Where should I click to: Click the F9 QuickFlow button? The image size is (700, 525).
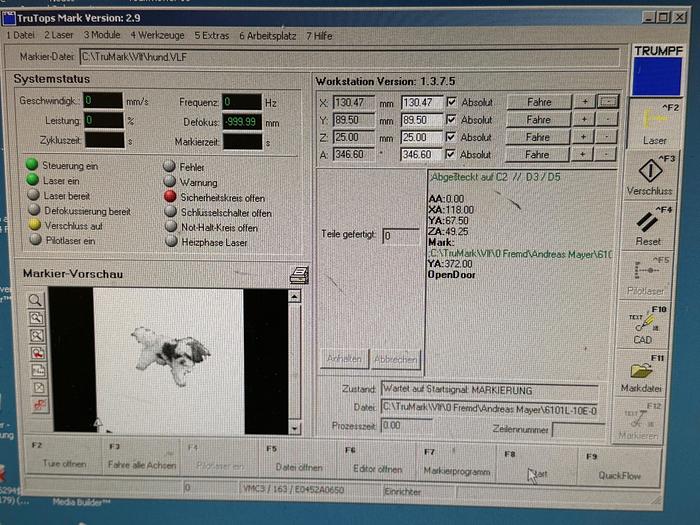(619, 467)
